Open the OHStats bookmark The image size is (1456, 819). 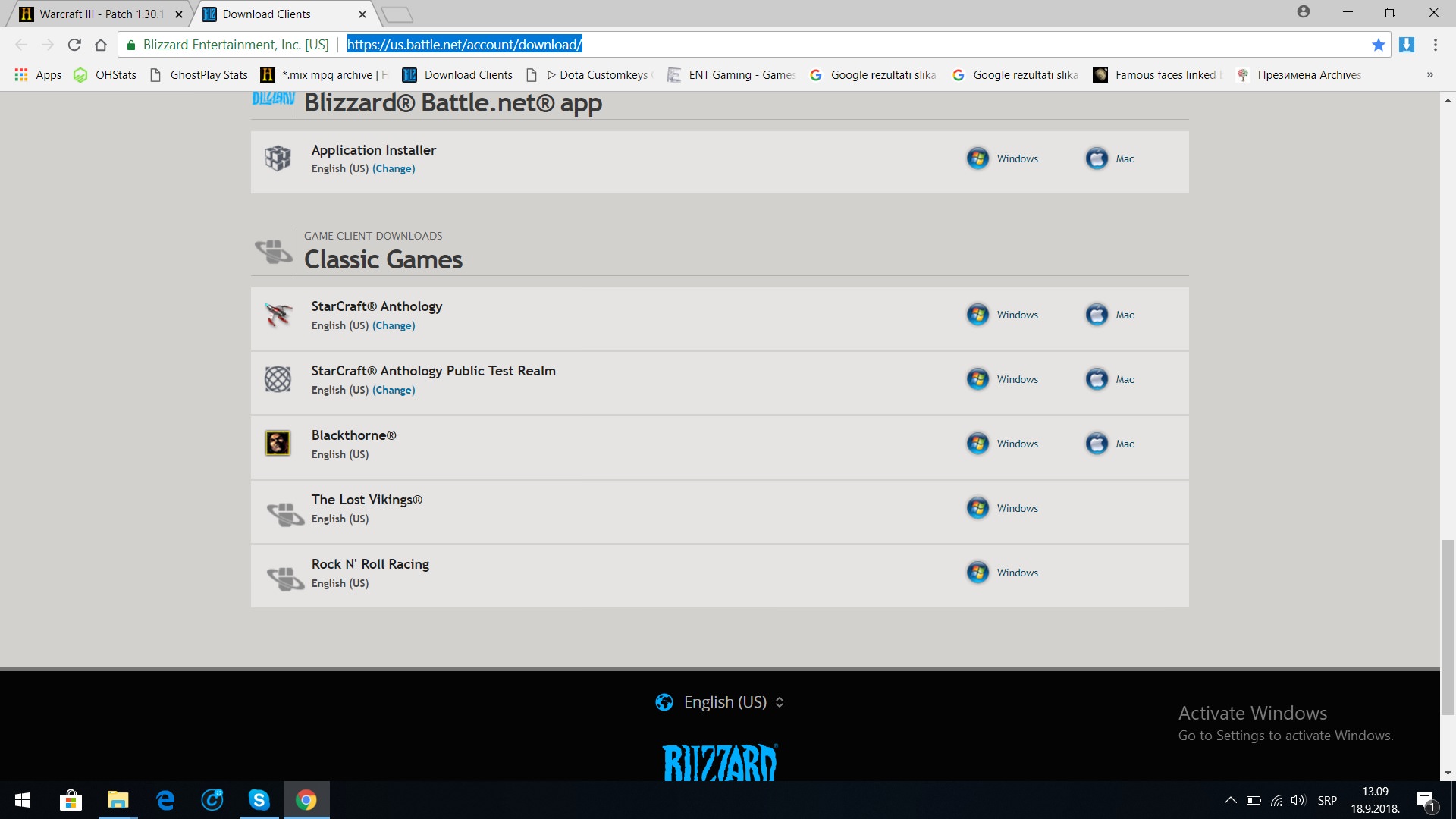[105, 74]
